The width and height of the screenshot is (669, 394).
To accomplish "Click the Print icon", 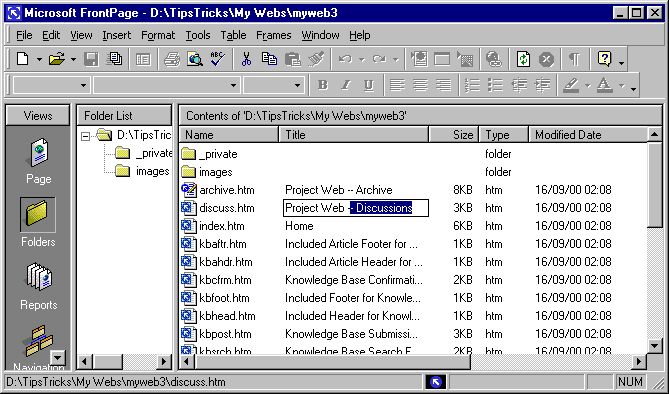I will point(172,59).
